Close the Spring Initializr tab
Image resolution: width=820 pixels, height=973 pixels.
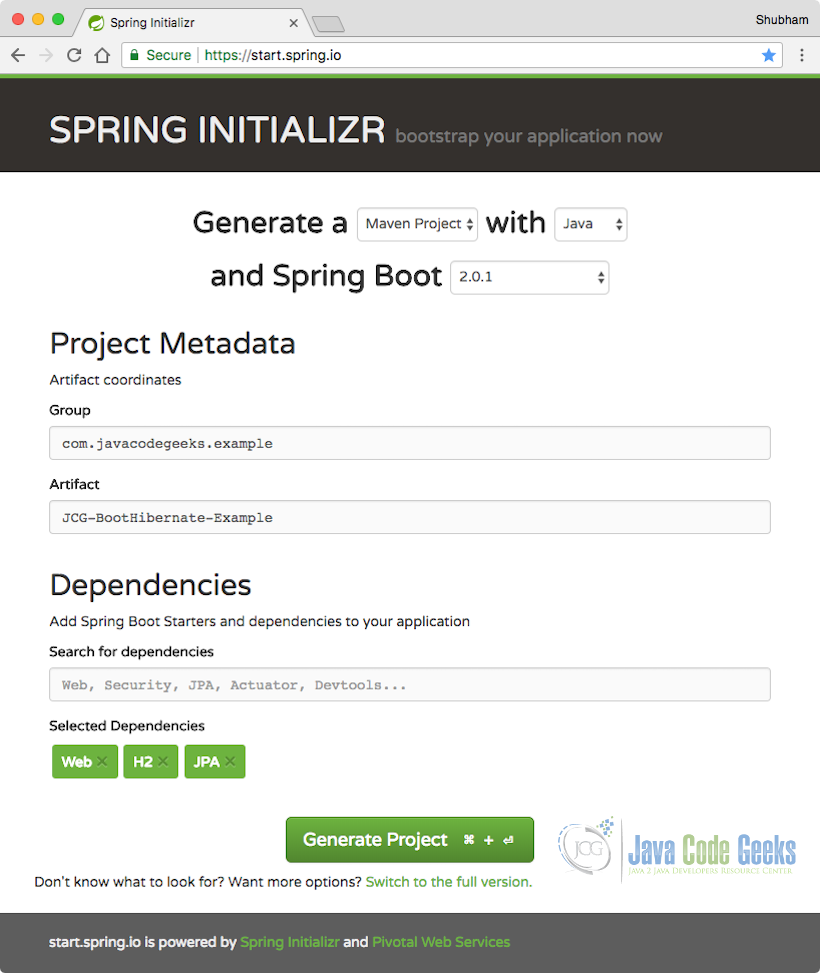(294, 23)
